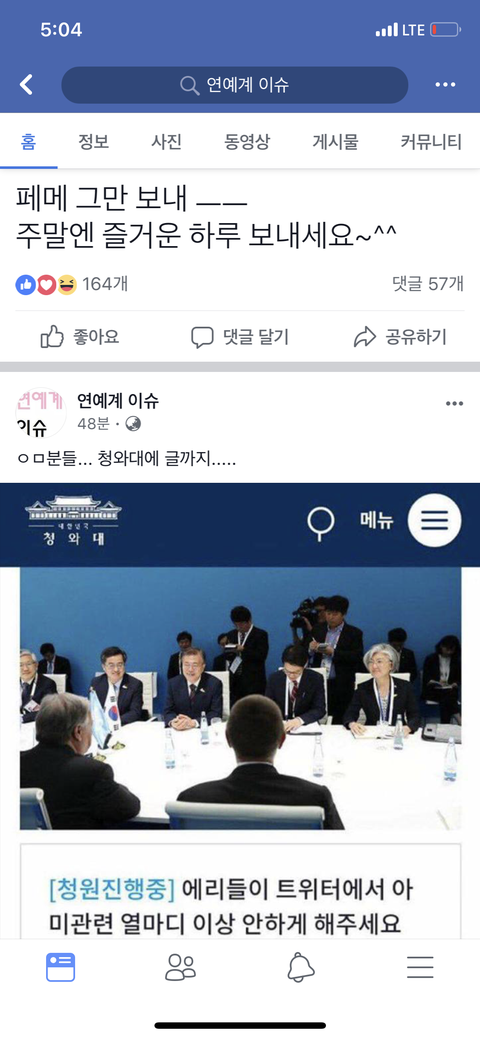This screenshot has width=480, height=1039.
Task: Tap 공유하기 share button
Action: coord(400,337)
